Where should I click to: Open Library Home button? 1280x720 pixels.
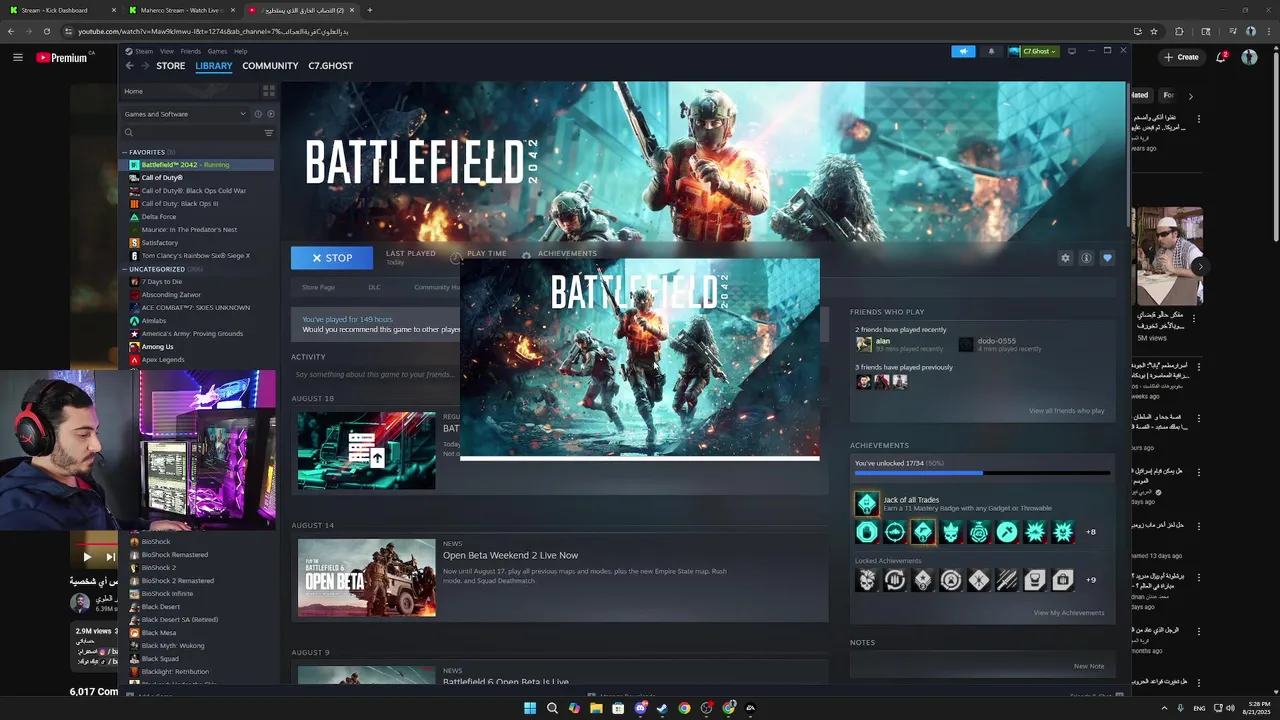[189, 91]
